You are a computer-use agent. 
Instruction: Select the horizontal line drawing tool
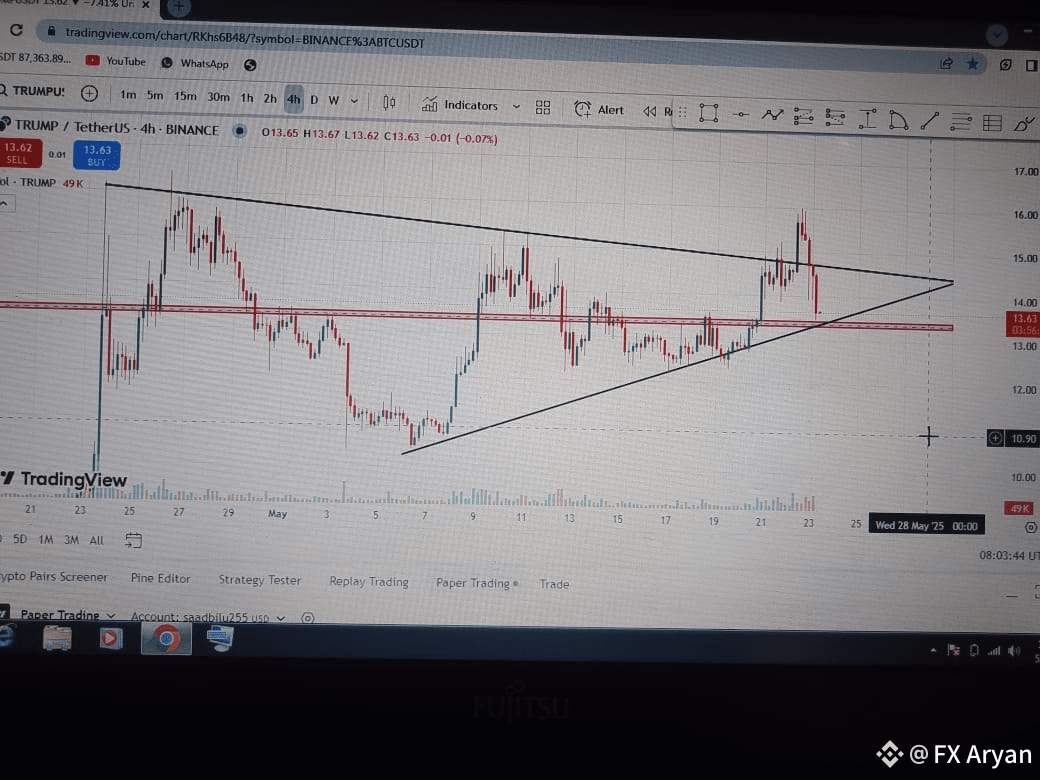click(741, 115)
